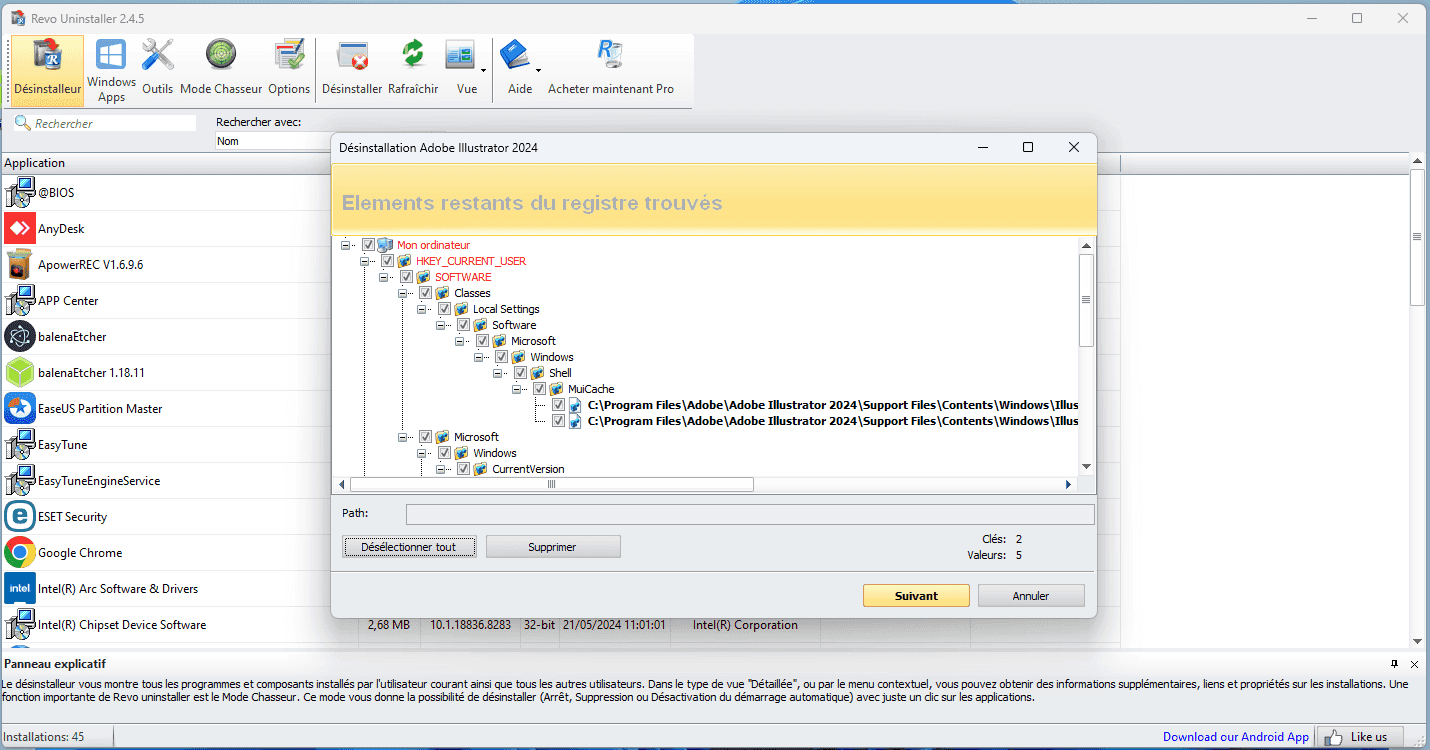Image resolution: width=1430 pixels, height=750 pixels.
Task: Select the EasyTune application icon
Action: pyautogui.click(x=20, y=445)
